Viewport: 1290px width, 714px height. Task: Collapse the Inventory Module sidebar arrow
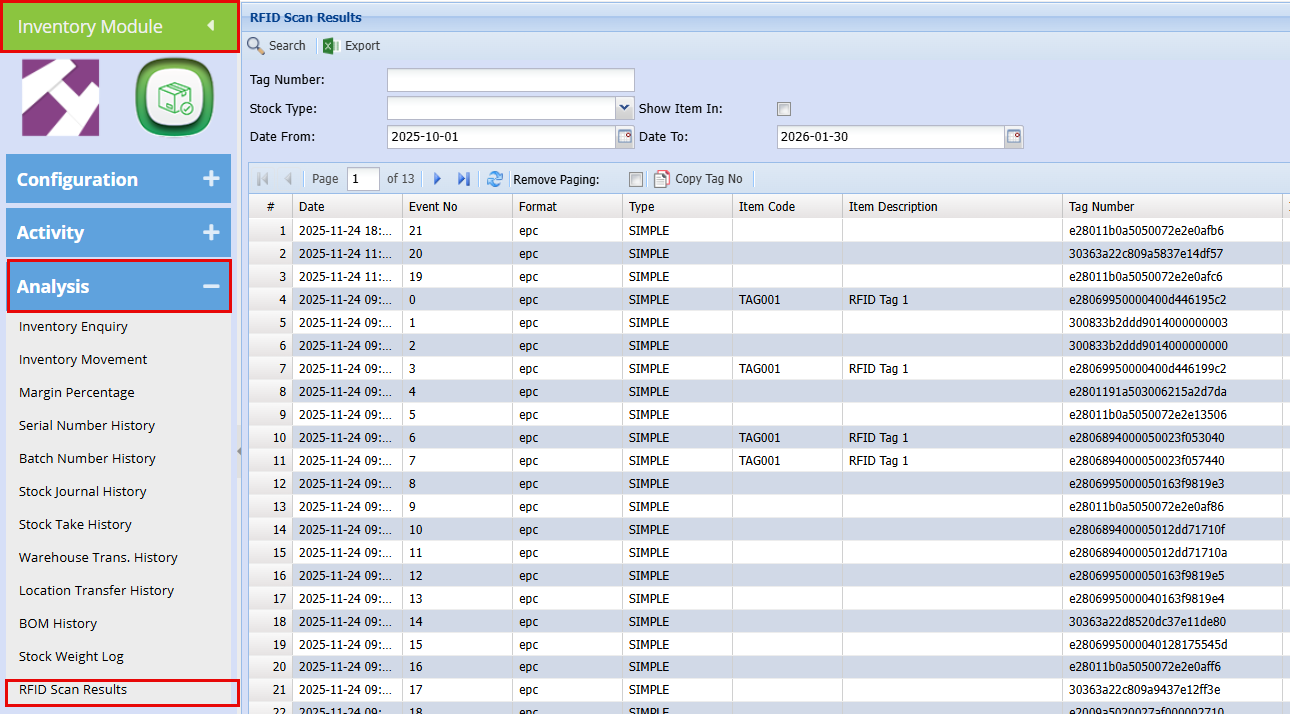[211, 26]
